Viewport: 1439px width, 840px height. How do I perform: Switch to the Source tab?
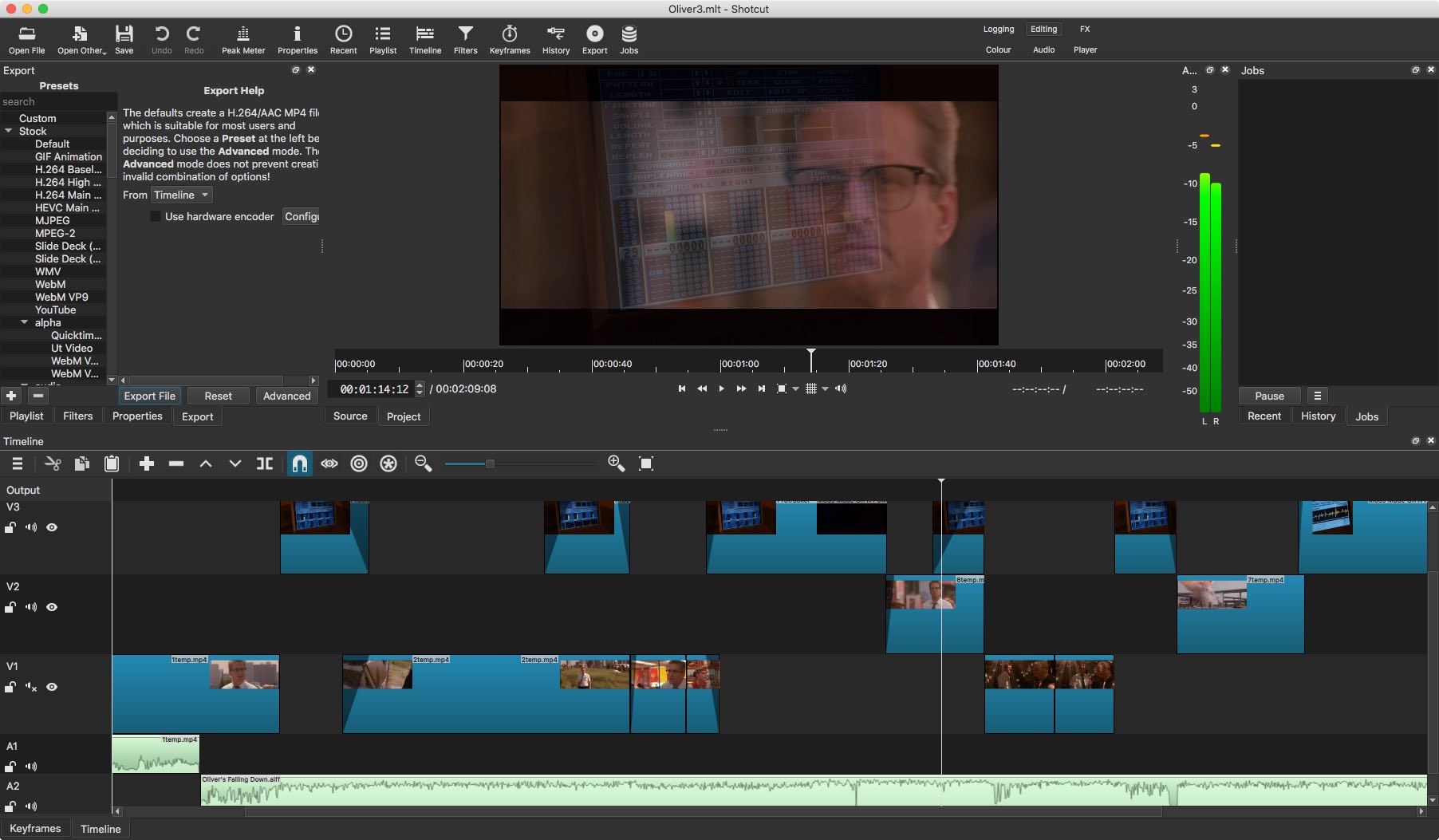click(x=350, y=416)
